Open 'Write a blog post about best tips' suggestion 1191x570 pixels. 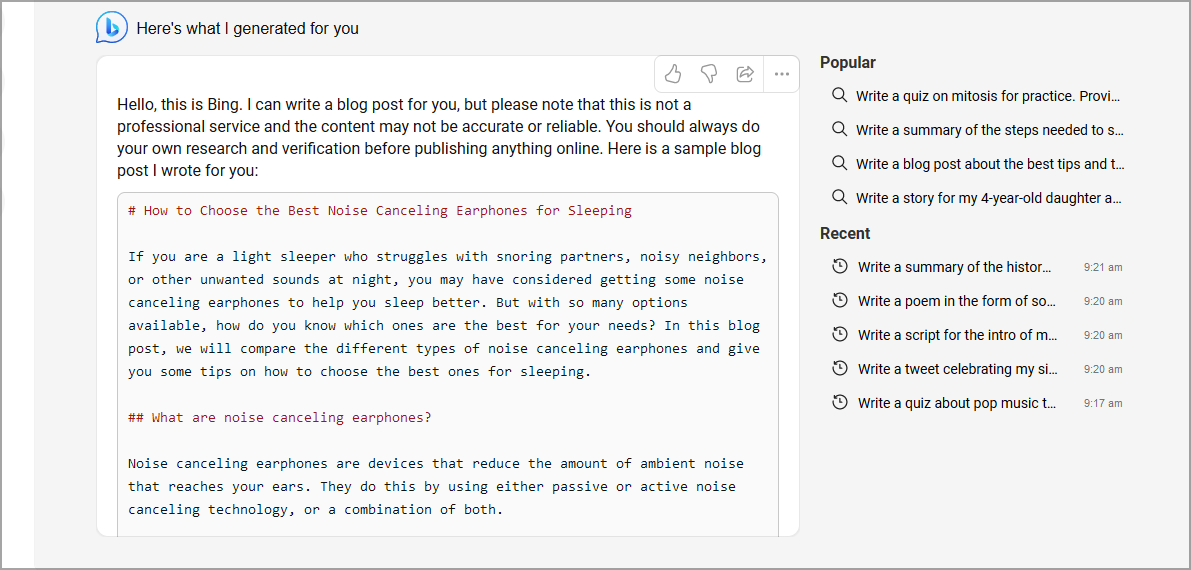pyautogui.click(x=989, y=164)
